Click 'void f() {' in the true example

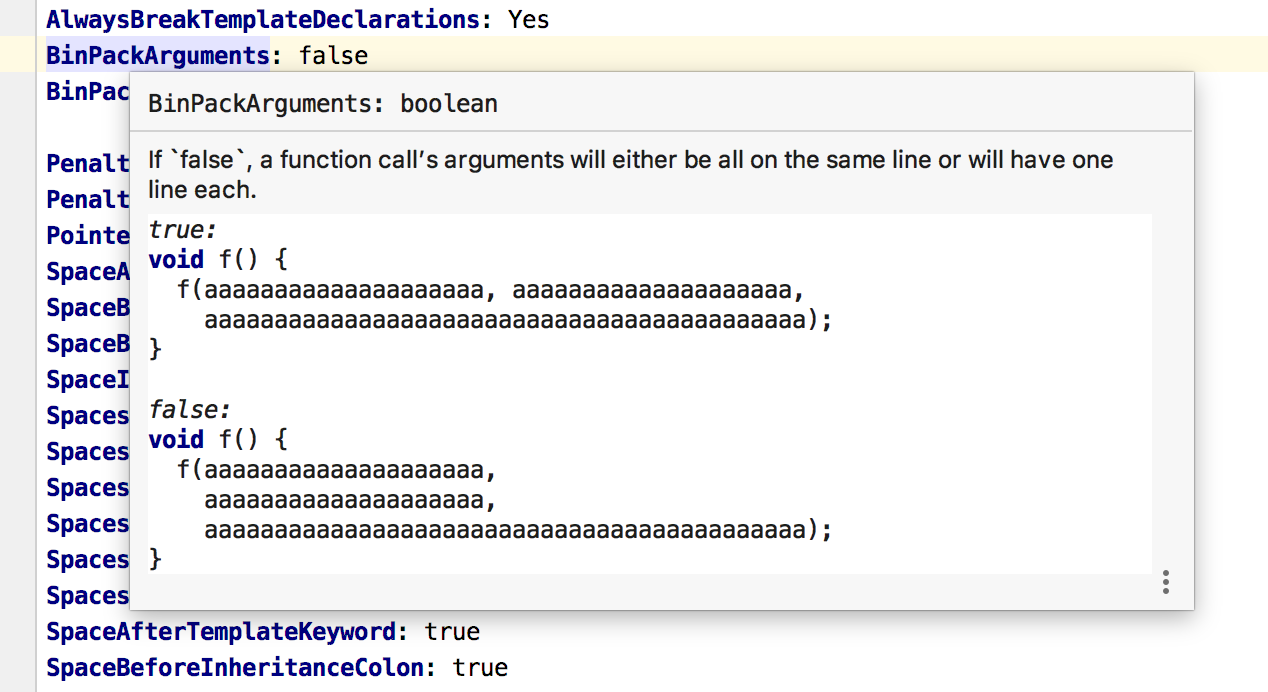[x=218, y=260]
